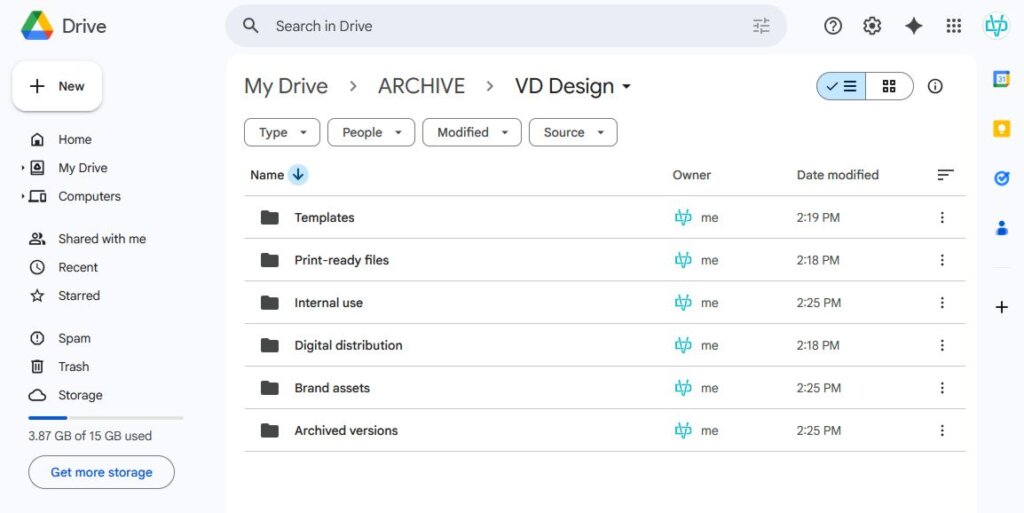Open VD Design folder dropdown menu
The height and width of the screenshot is (513, 1024).
(x=626, y=87)
